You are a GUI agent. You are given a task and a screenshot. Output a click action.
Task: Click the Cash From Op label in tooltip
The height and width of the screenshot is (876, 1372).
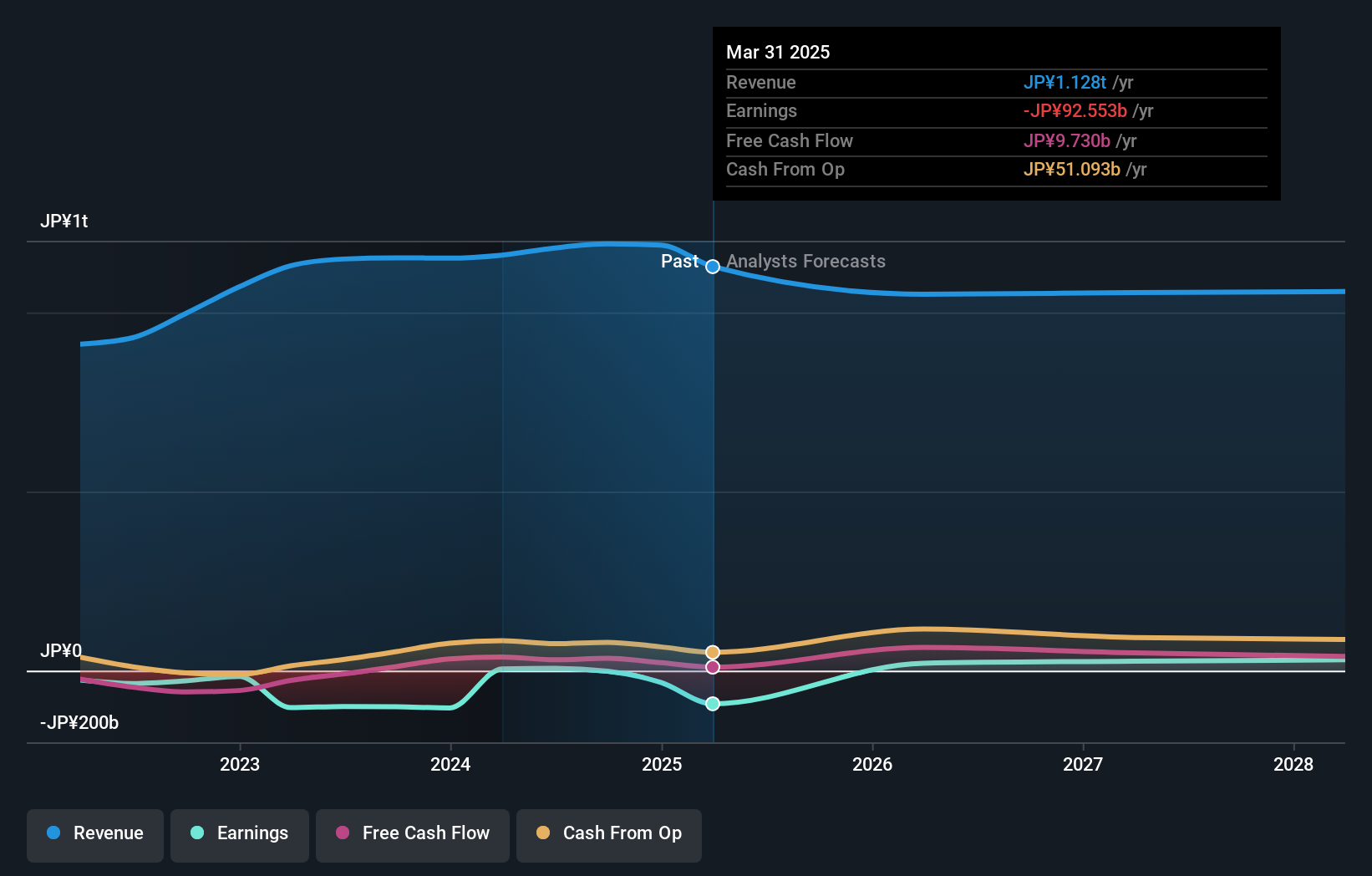(x=785, y=169)
